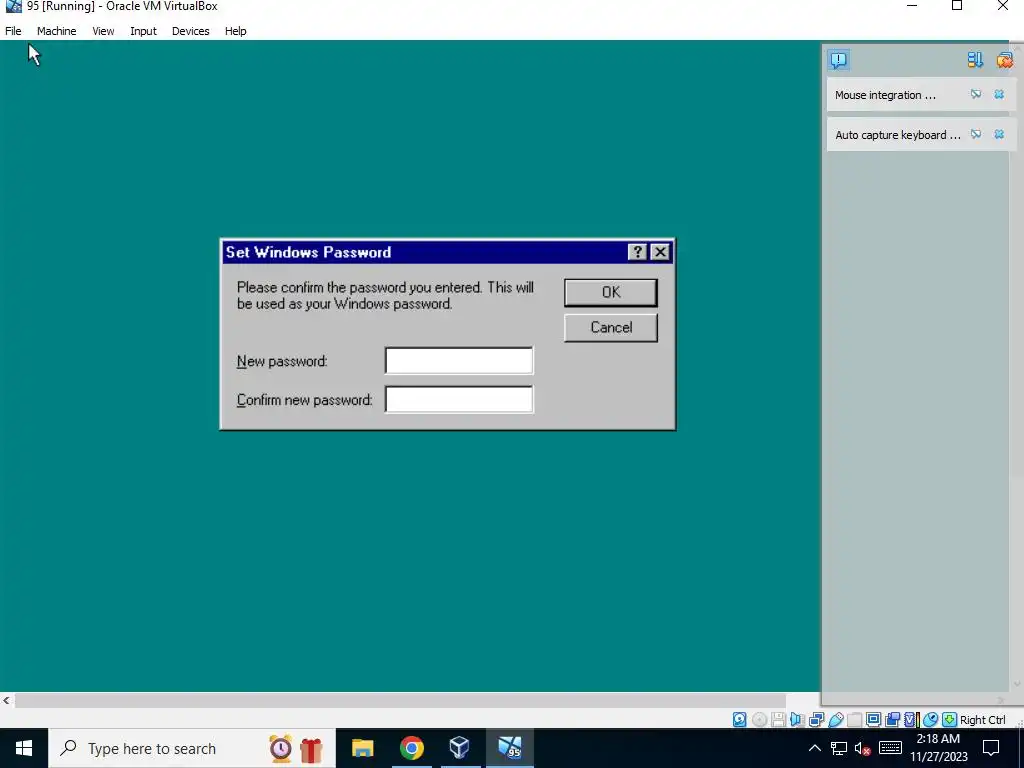
Task: Click the floppy disk status icon
Action: tap(778, 720)
